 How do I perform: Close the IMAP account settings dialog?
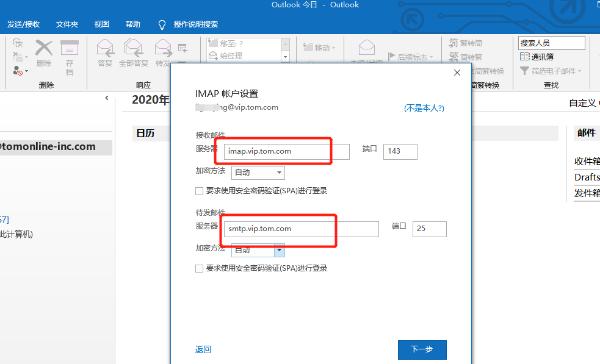(457, 73)
